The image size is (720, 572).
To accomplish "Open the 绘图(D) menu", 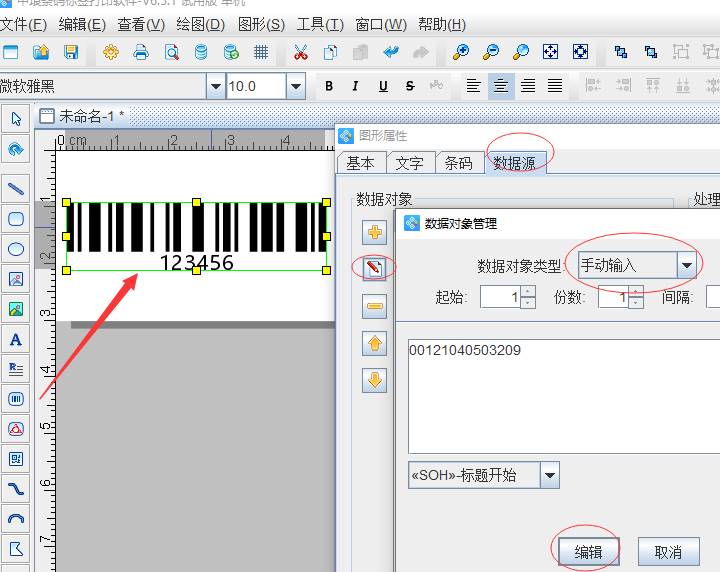I will point(201,24).
